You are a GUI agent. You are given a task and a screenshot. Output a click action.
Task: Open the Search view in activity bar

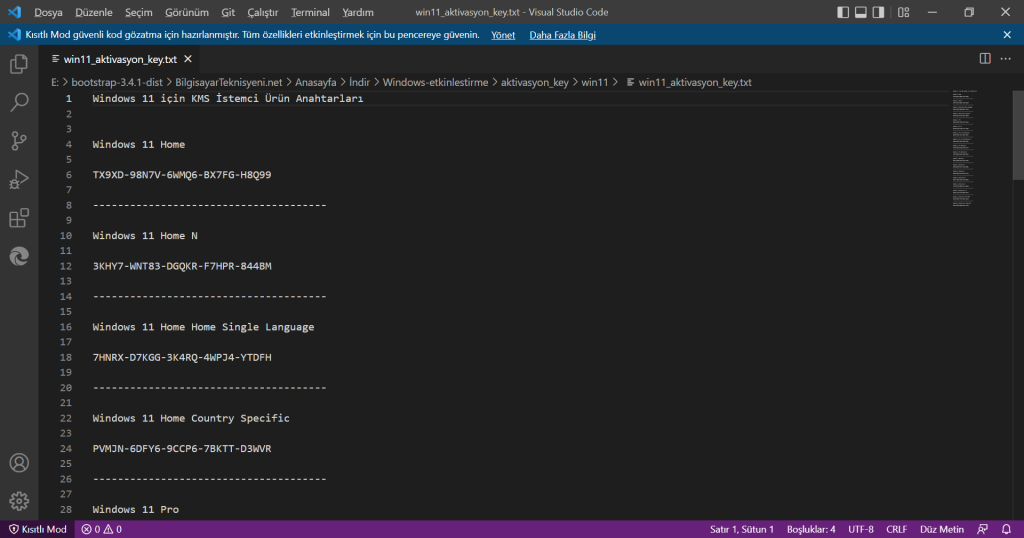pyautogui.click(x=19, y=102)
